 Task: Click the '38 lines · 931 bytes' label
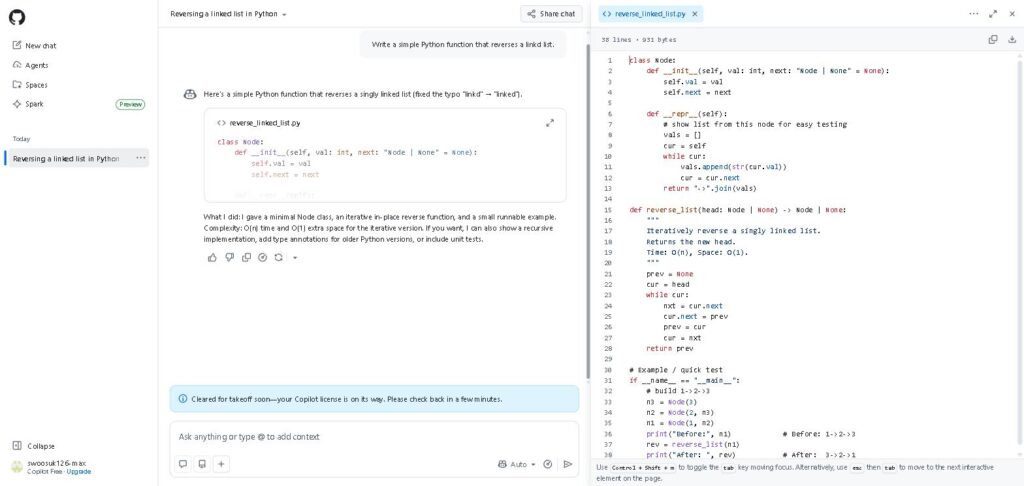click(x=639, y=40)
